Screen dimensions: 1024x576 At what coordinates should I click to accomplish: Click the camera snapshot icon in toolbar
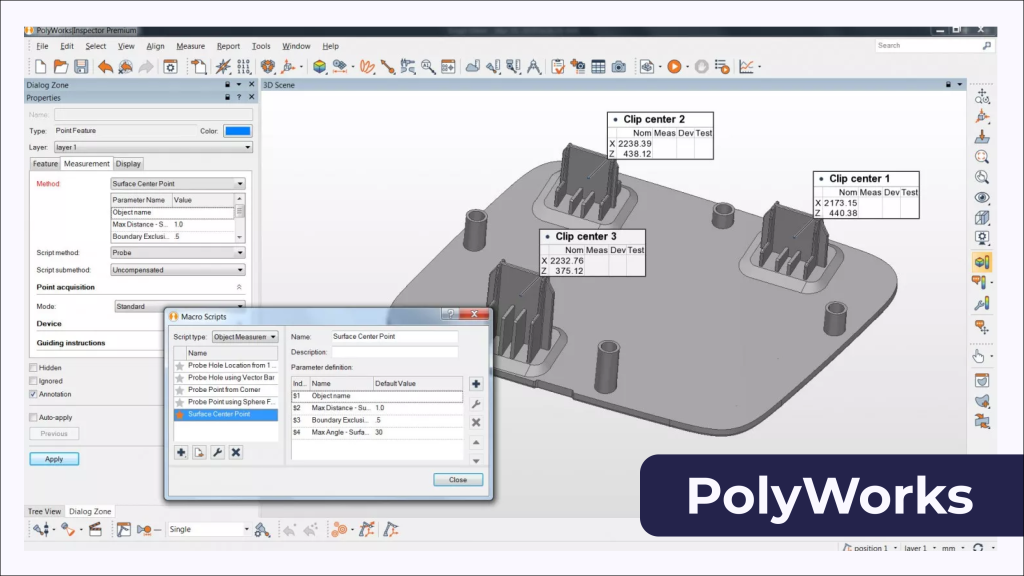point(619,67)
